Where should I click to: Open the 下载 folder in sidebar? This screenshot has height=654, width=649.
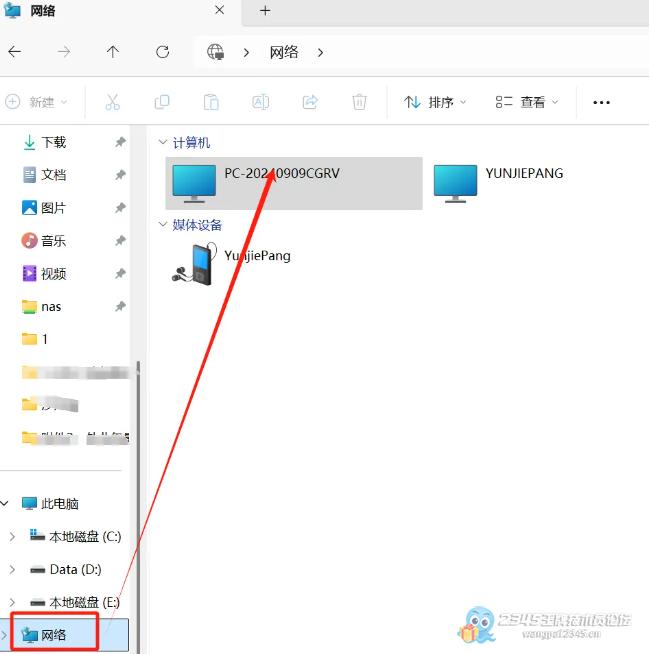point(53,143)
